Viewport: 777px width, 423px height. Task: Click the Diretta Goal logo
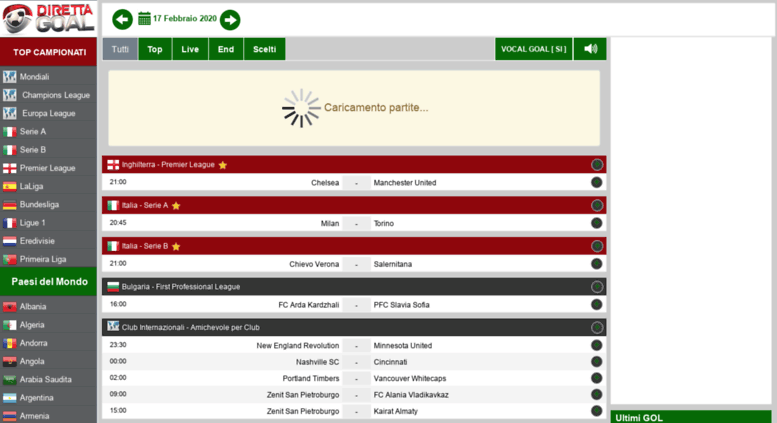(x=48, y=18)
